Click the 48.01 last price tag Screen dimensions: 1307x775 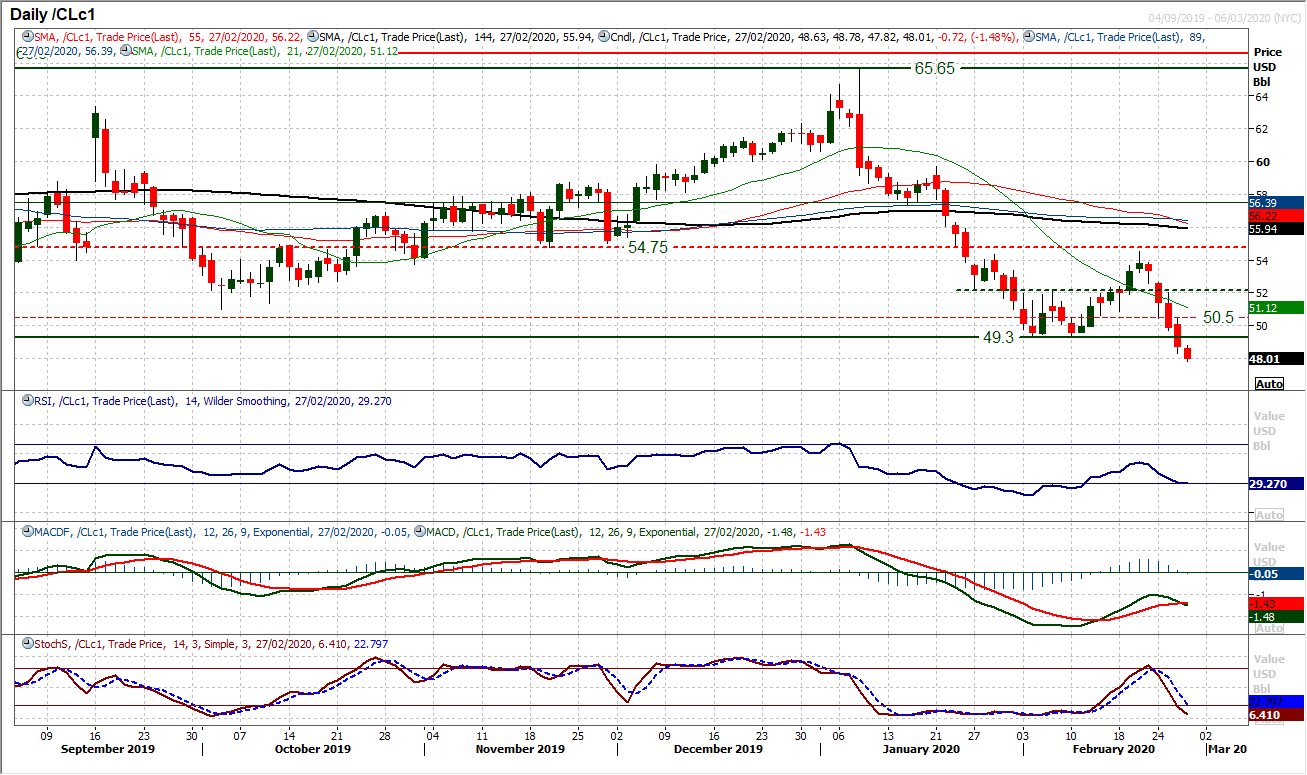point(1277,358)
